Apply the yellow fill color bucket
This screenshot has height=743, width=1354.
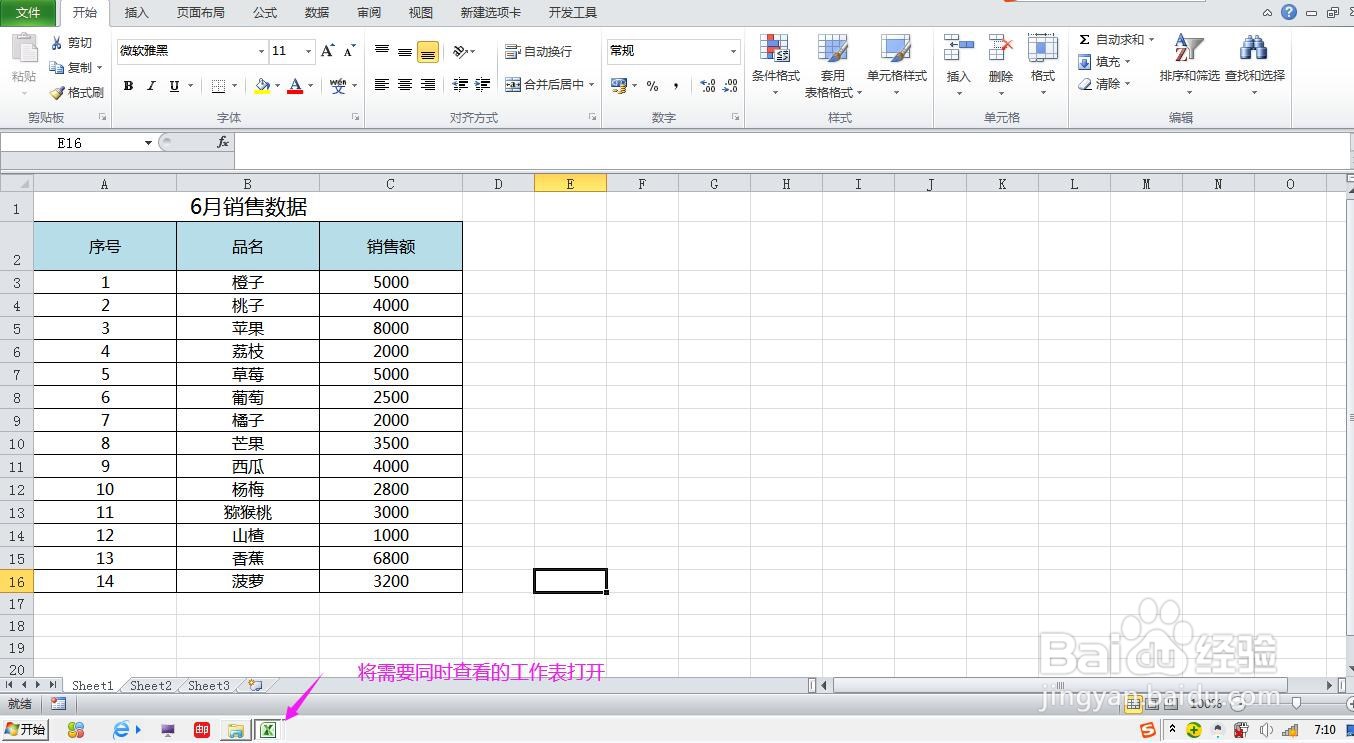[x=262, y=86]
